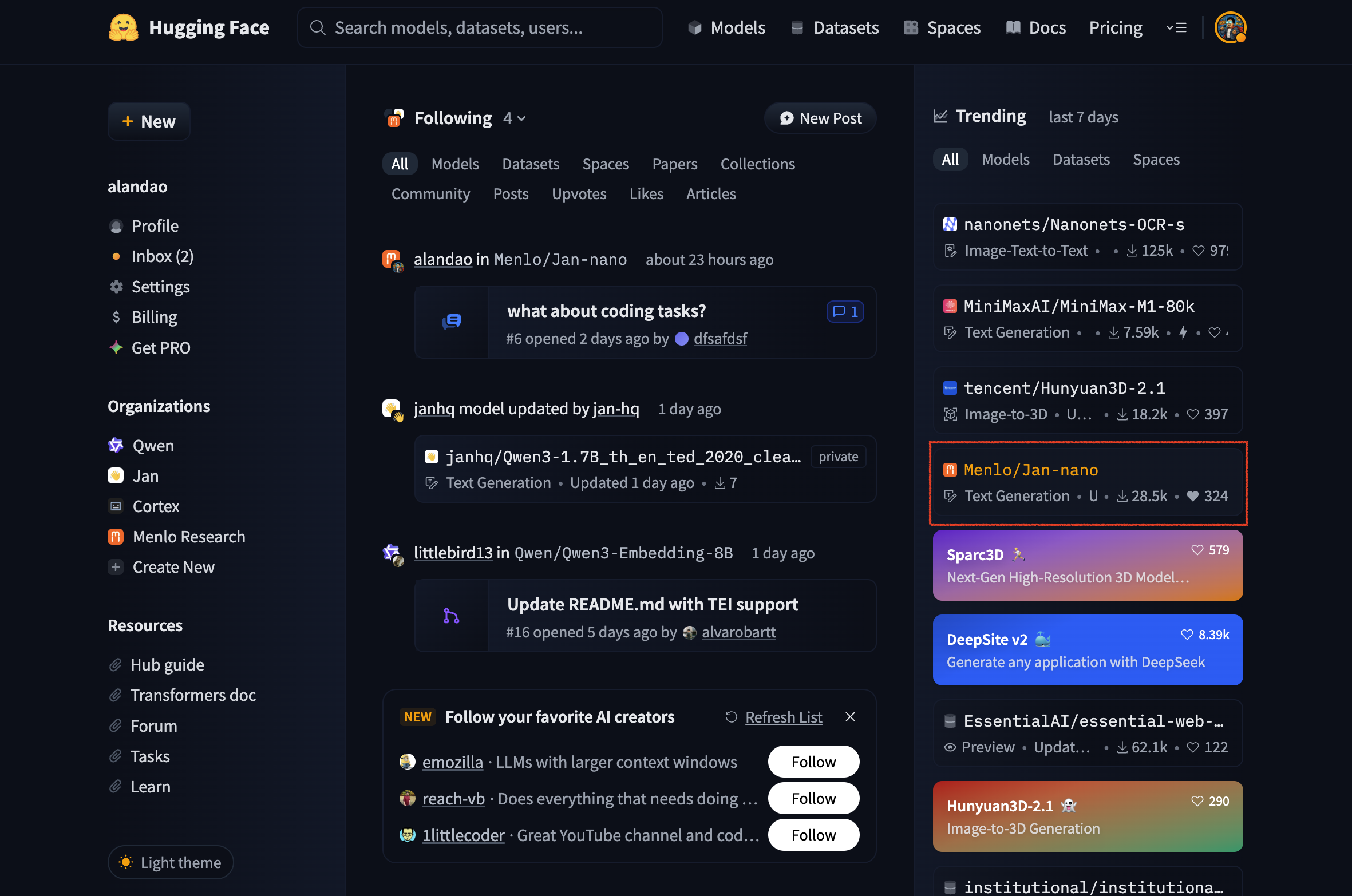
Task: Follow emozilla
Action: click(813, 762)
